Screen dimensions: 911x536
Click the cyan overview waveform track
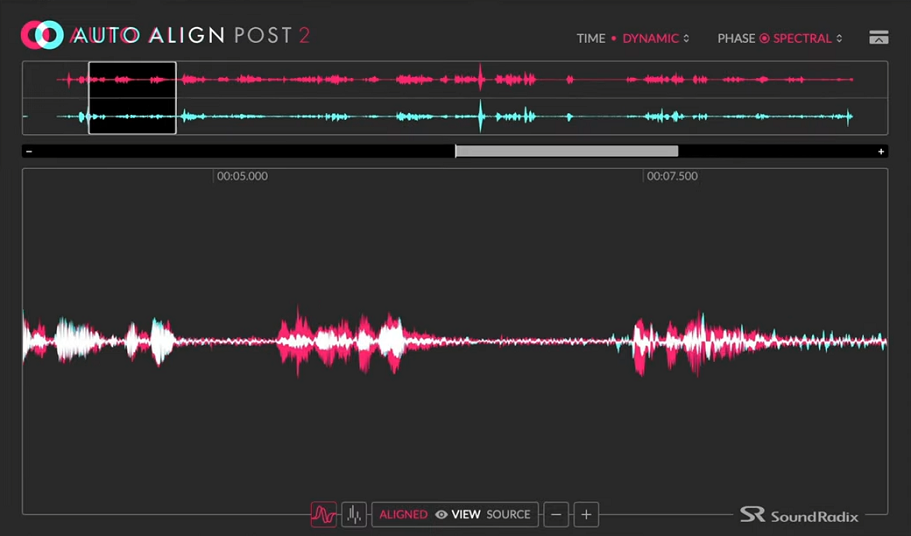[455, 117]
